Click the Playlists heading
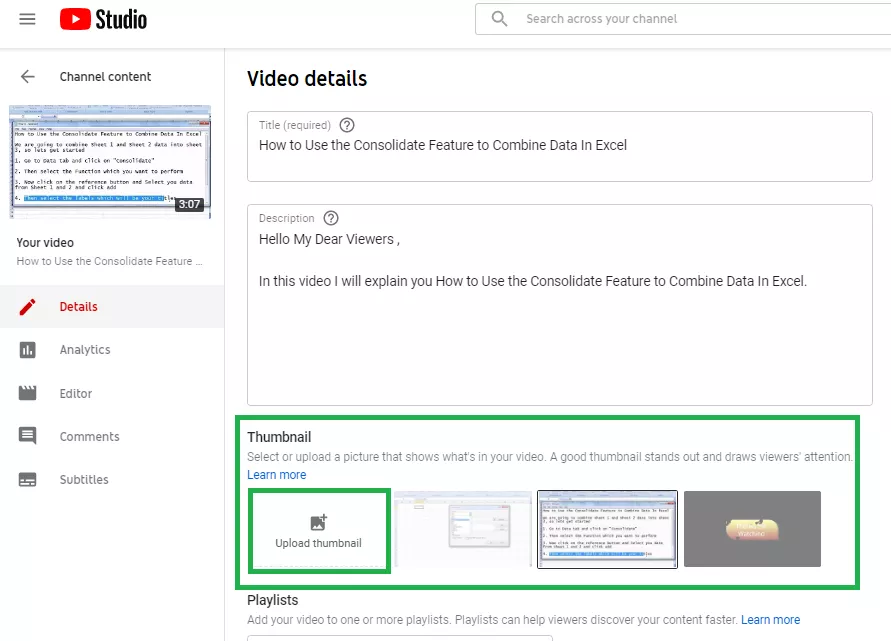The width and height of the screenshot is (891, 641). coord(273,600)
